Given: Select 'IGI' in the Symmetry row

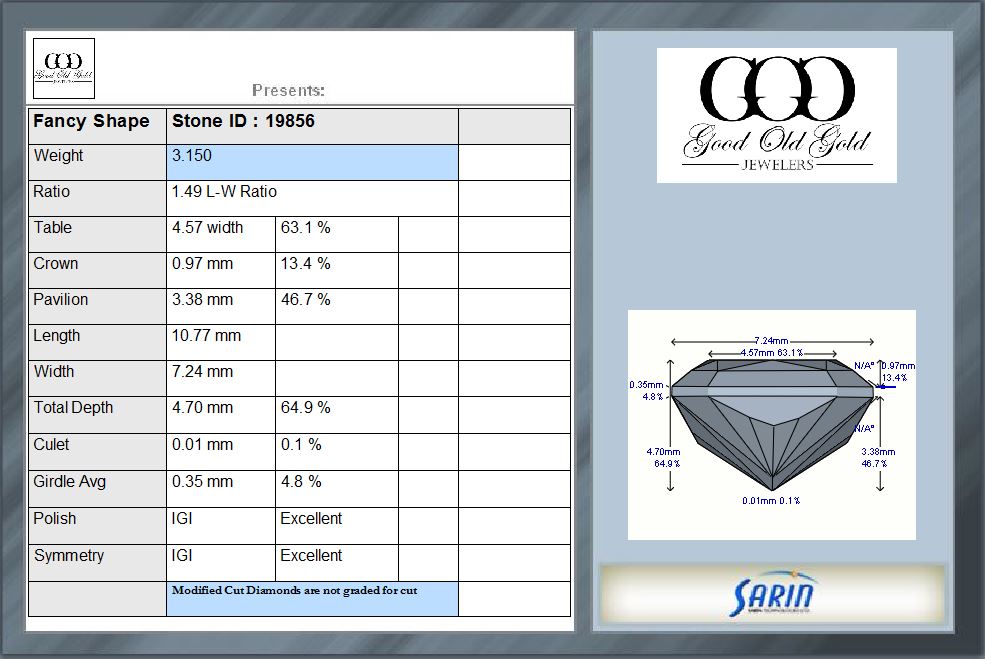Looking at the screenshot, I should pyautogui.click(x=220, y=563).
